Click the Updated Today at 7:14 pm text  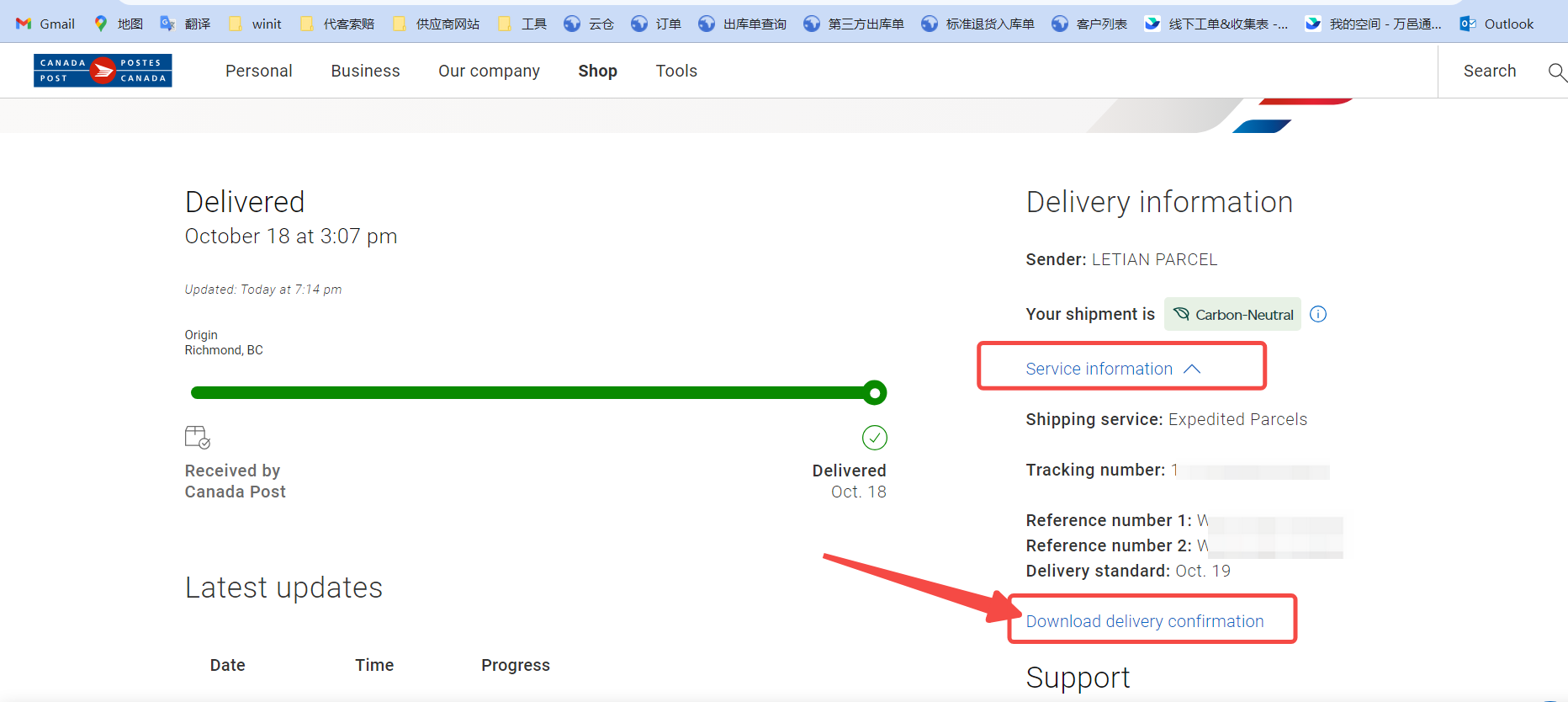(263, 290)
